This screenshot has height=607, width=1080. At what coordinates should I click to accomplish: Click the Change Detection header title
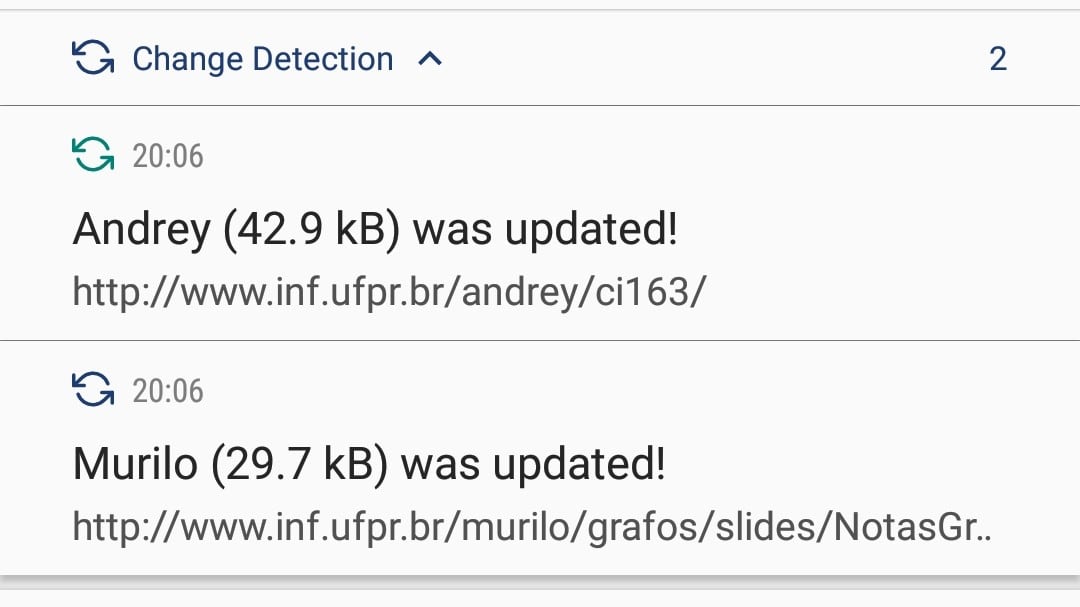(262, 59)
